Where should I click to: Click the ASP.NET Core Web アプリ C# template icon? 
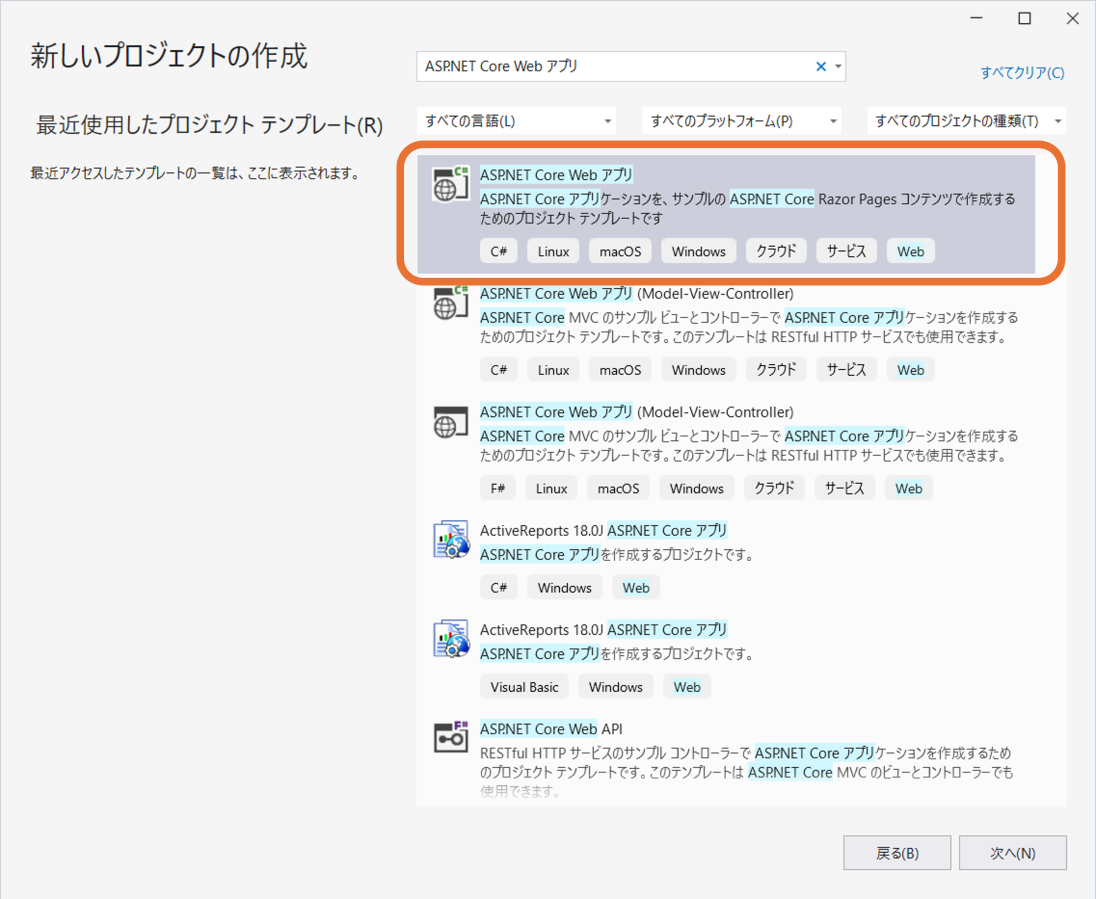450,185
